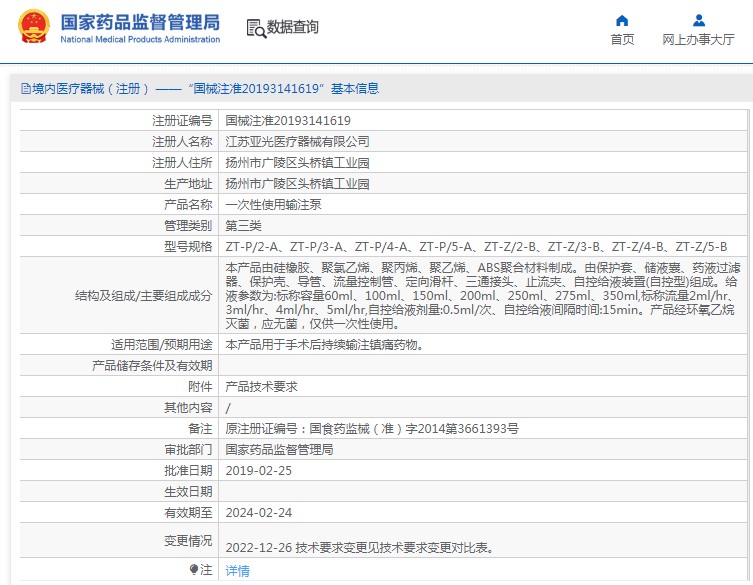Viewport: 753px width, 585px height.
Task: Click the 审批部门 value 国家药品监督管理局
Action: pyautogui.click(x=279, y=450)
